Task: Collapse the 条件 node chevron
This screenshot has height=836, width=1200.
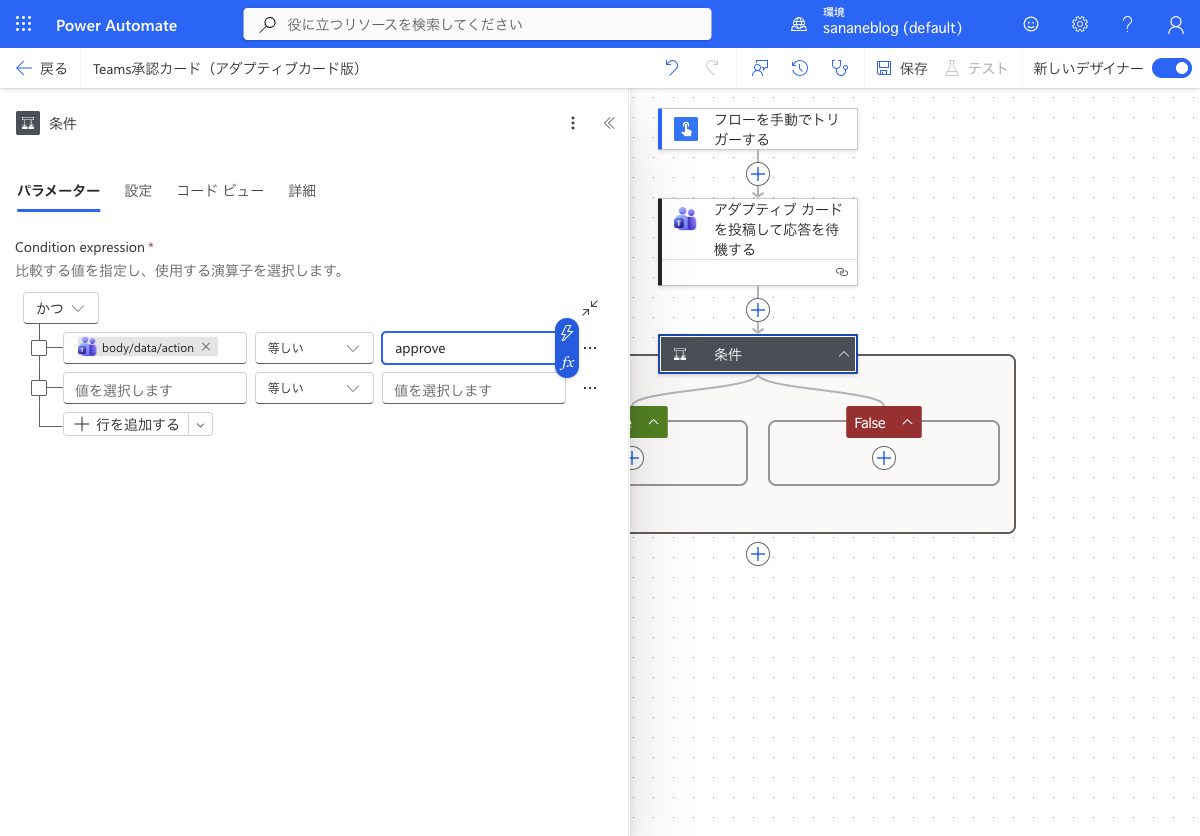Action: [844, 354]
